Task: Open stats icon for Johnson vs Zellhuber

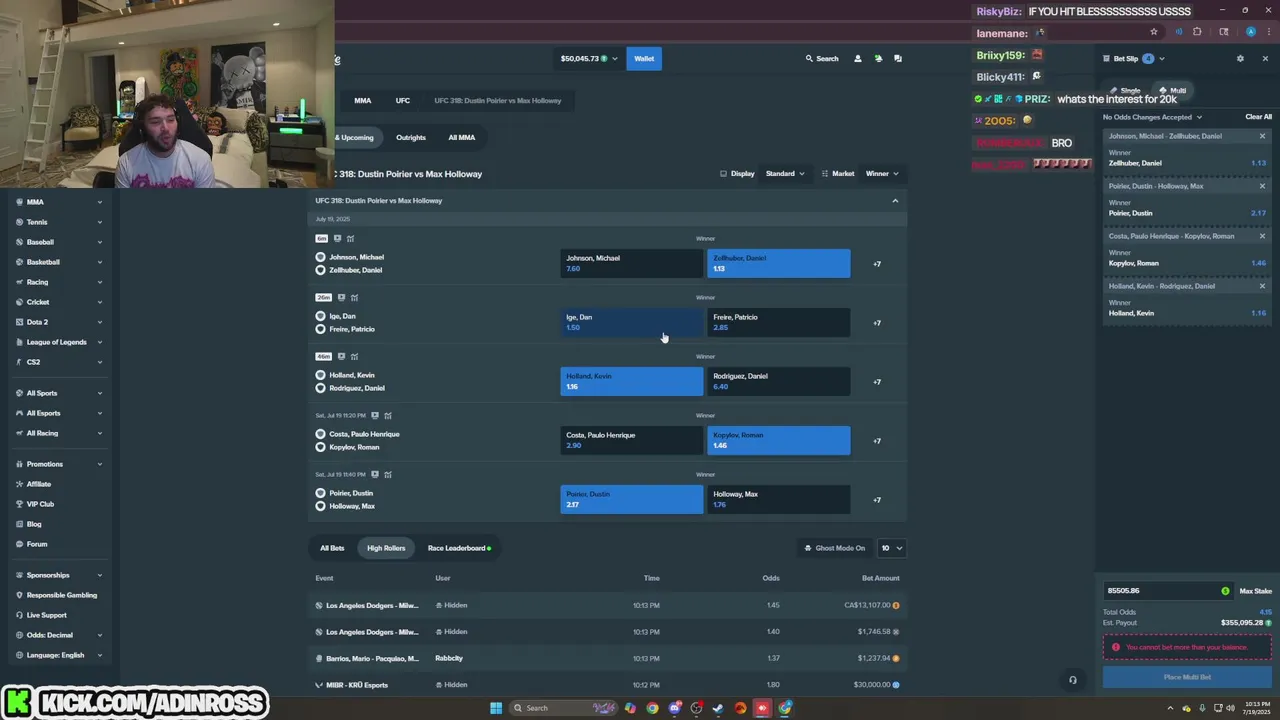Action: point(350,239)
